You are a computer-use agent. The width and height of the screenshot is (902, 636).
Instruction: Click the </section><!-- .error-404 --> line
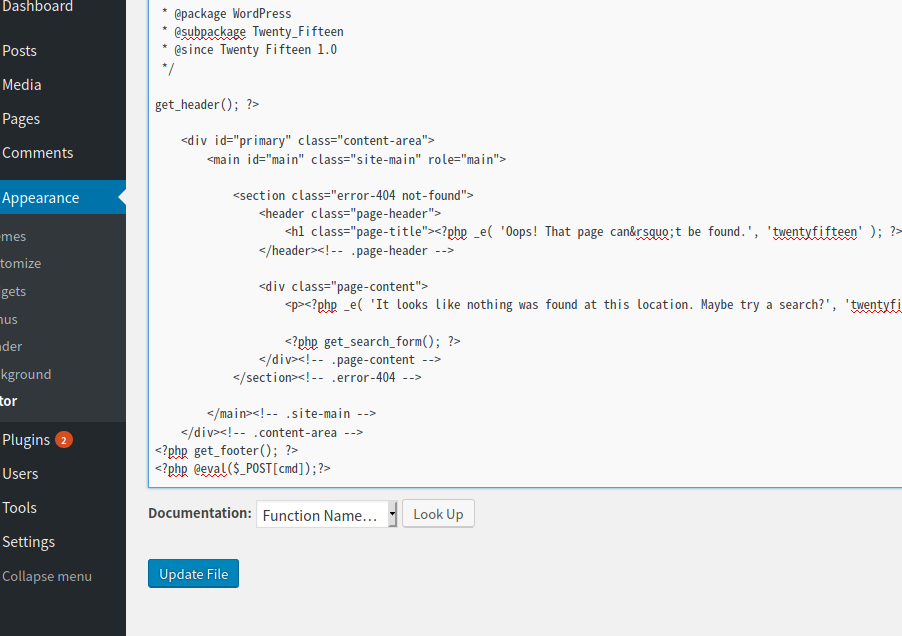327,378
